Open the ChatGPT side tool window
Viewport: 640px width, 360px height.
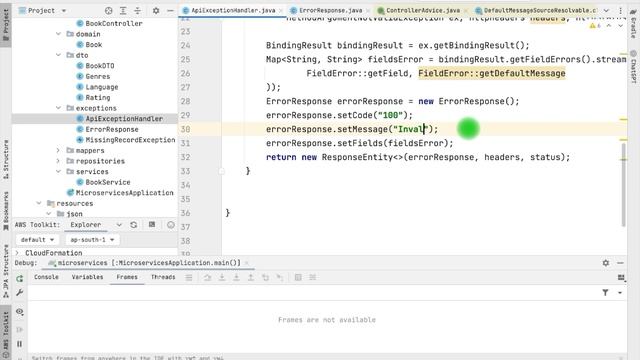633,67
